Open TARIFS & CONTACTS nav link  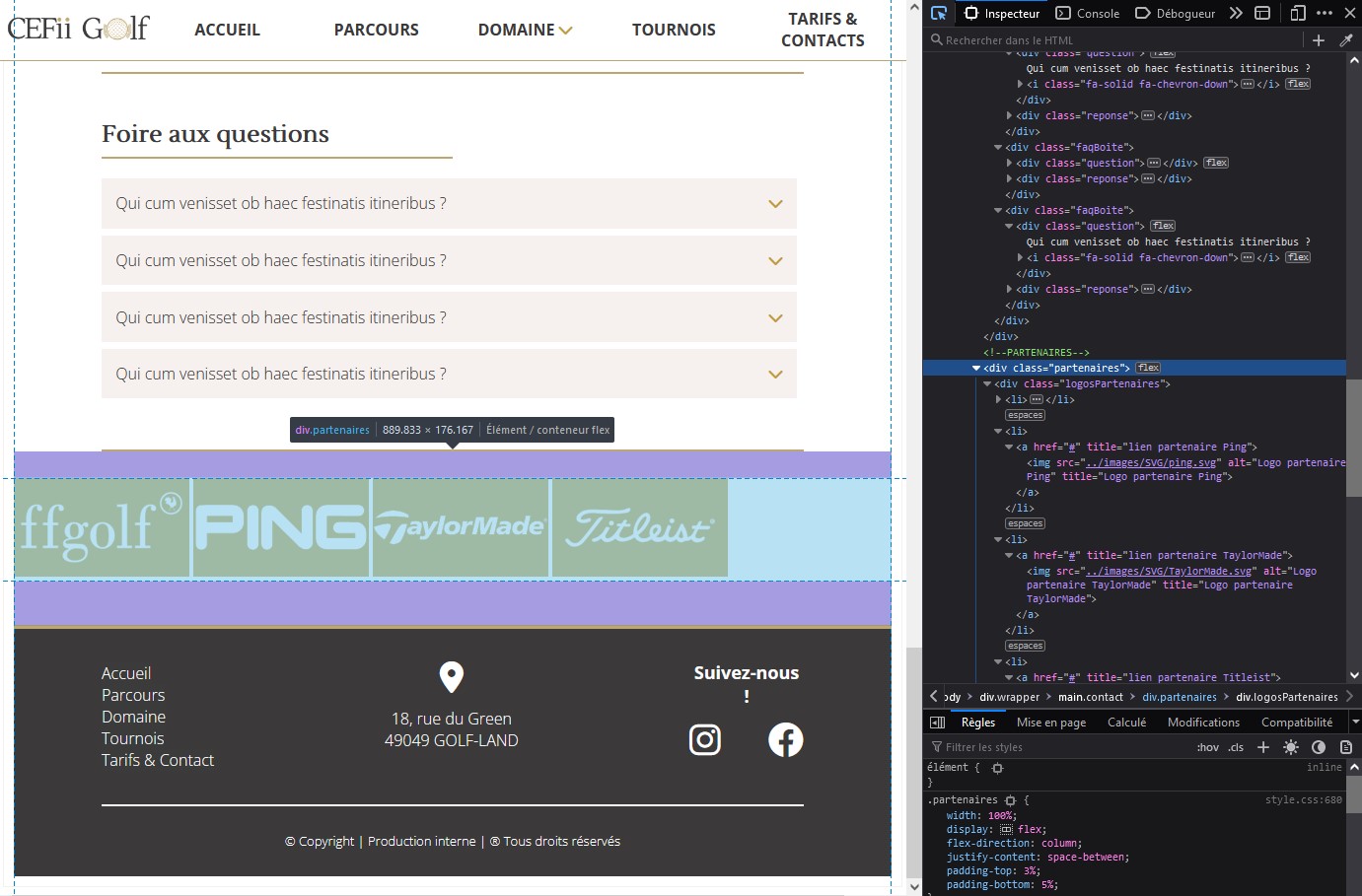(x=823, y=30)
